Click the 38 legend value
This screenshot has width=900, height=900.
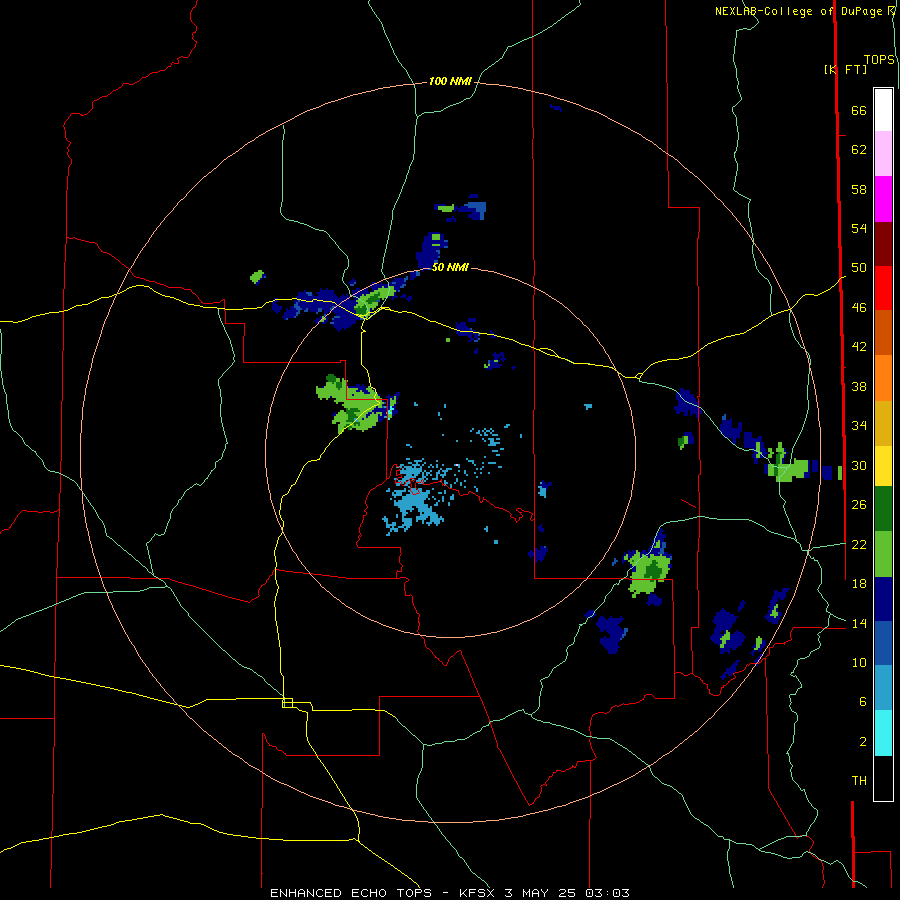[859, 386]
